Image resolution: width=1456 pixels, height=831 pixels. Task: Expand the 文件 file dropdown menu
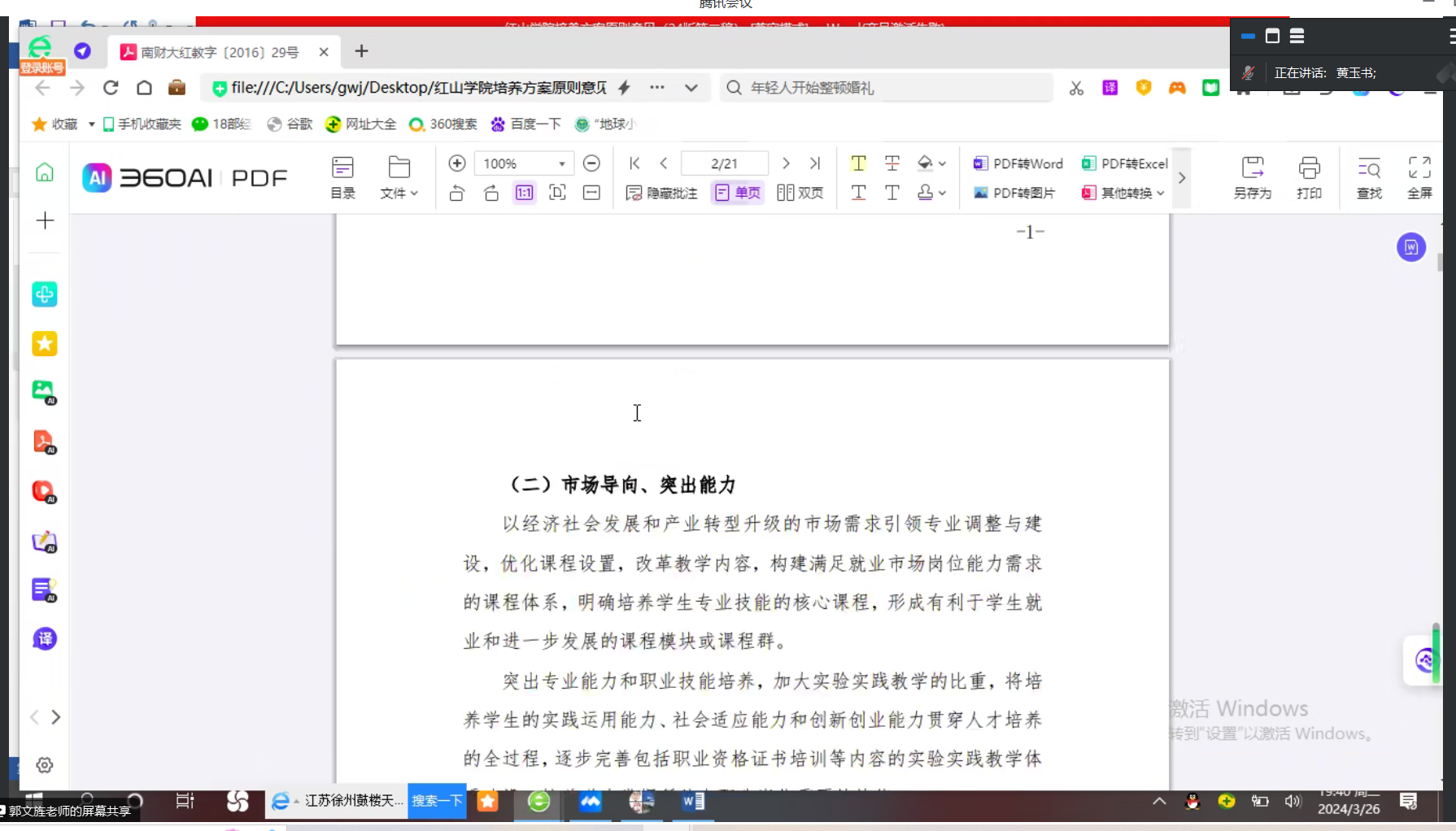399,177
